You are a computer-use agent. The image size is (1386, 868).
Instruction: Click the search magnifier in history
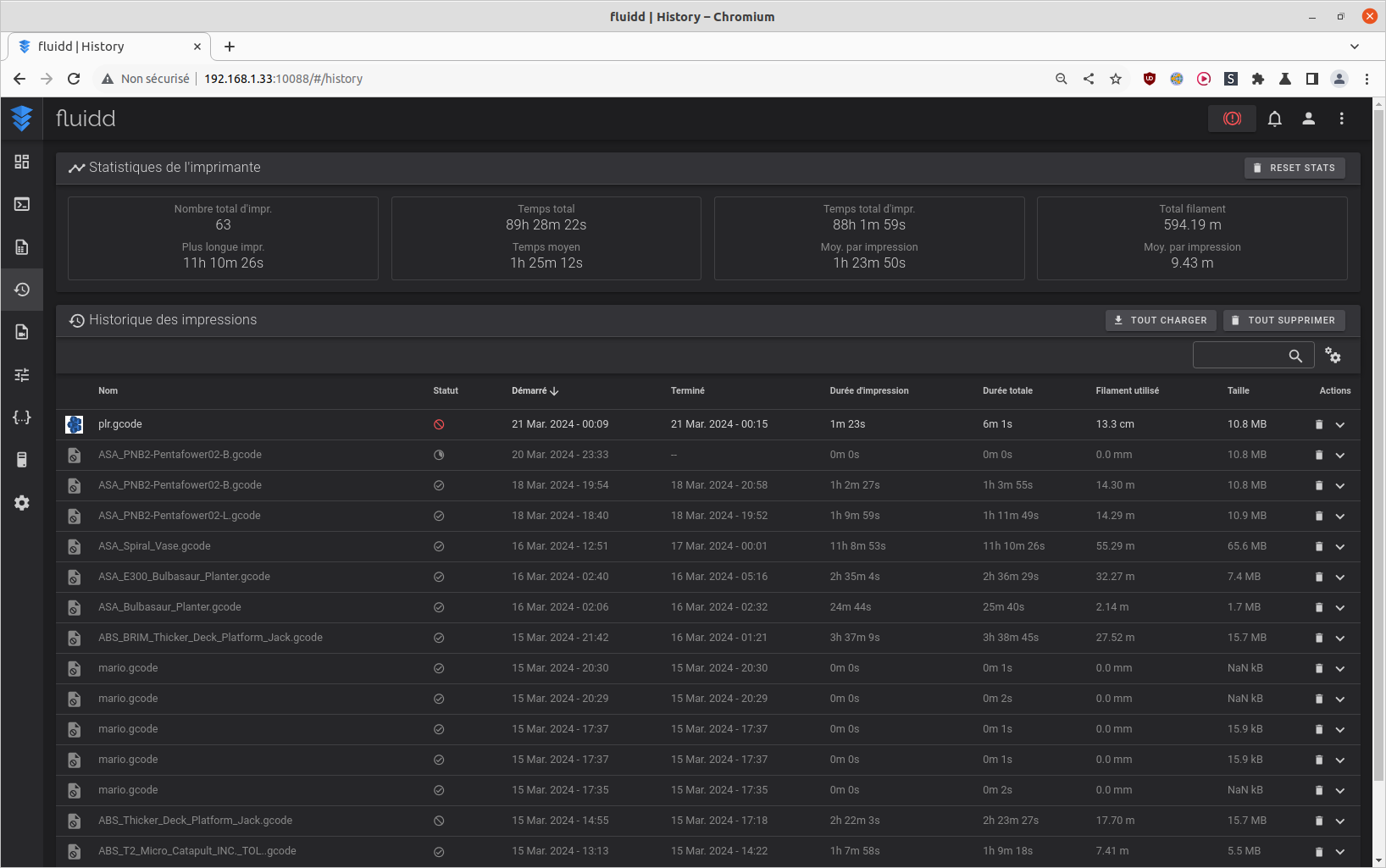pyautogui.click(x=1295, y=356)
